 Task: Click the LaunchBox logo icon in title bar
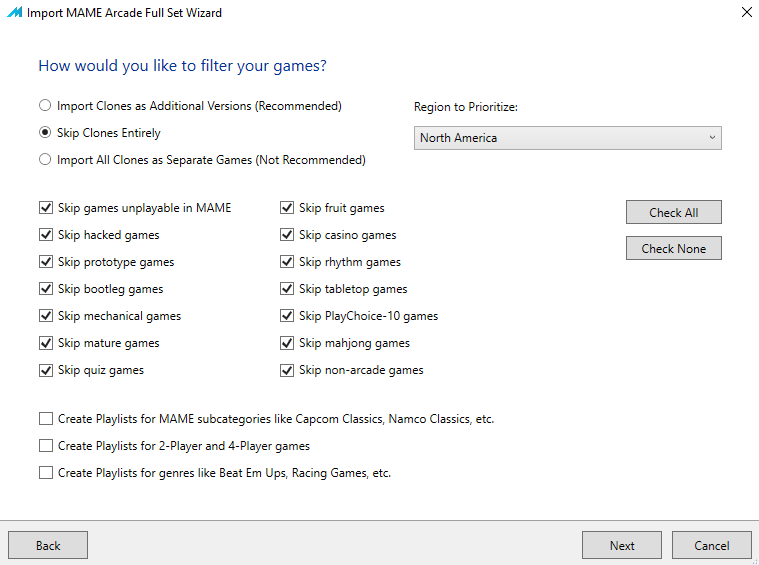click(14, 13)
